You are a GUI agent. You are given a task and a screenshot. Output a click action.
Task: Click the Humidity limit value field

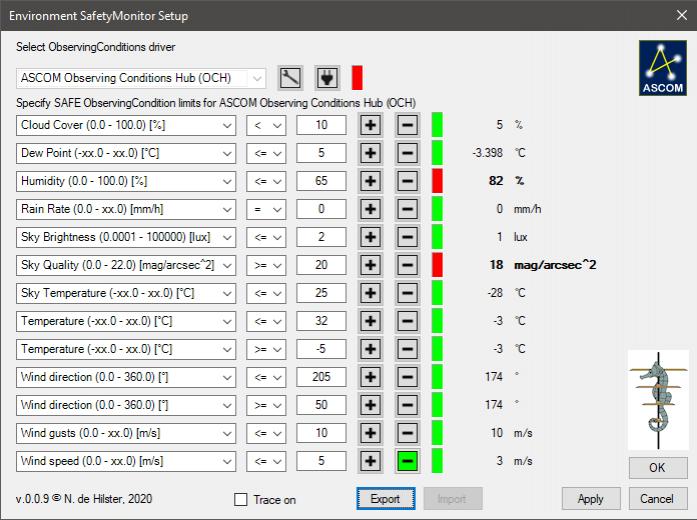coord(321,181)
